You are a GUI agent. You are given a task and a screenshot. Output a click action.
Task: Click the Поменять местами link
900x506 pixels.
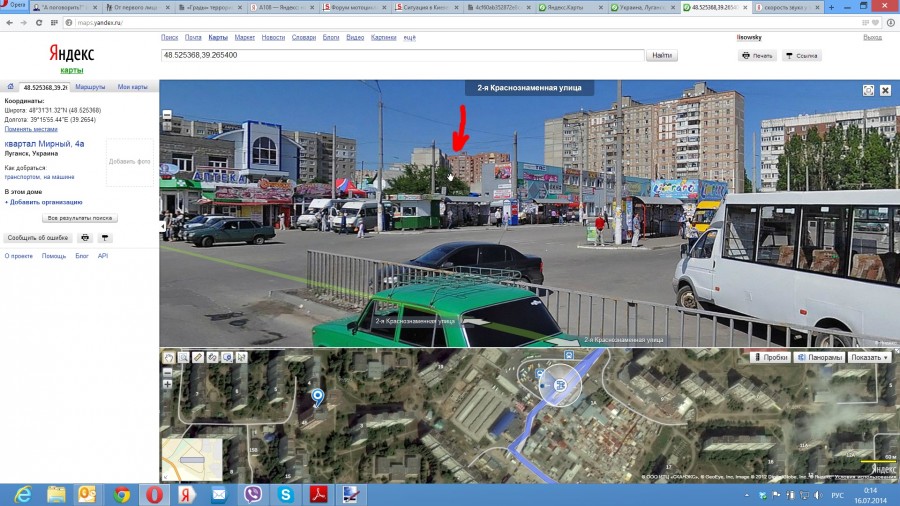(x=31, y=129)
